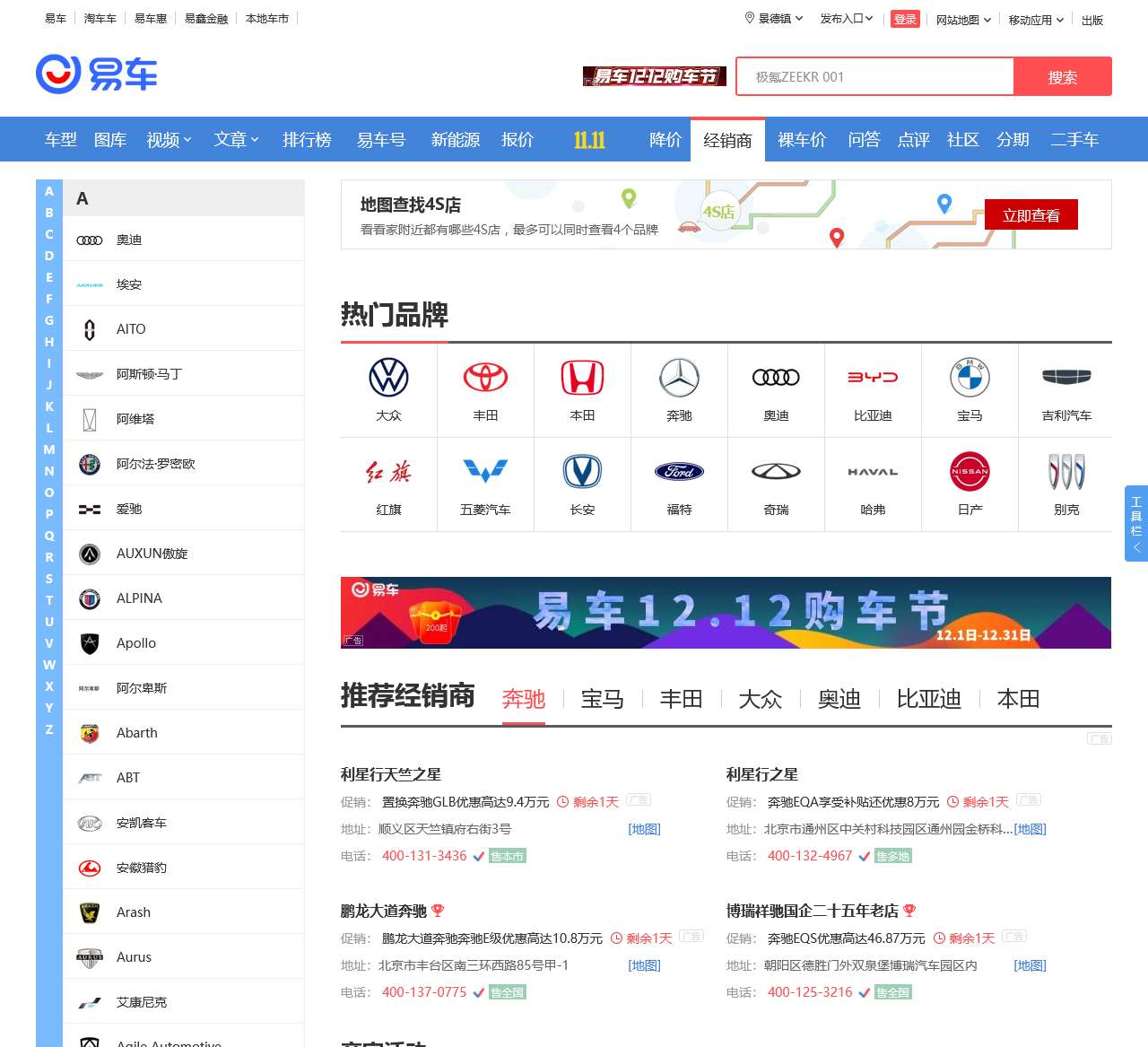Viewport: 1148px width, 1047px height.
Task: Switch to the 宝马 recommended dealers tab
Action: [602, 699]
